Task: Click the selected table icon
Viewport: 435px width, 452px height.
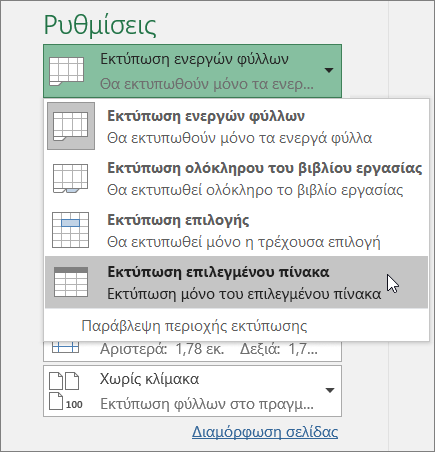Action: (x=71, y=282)
